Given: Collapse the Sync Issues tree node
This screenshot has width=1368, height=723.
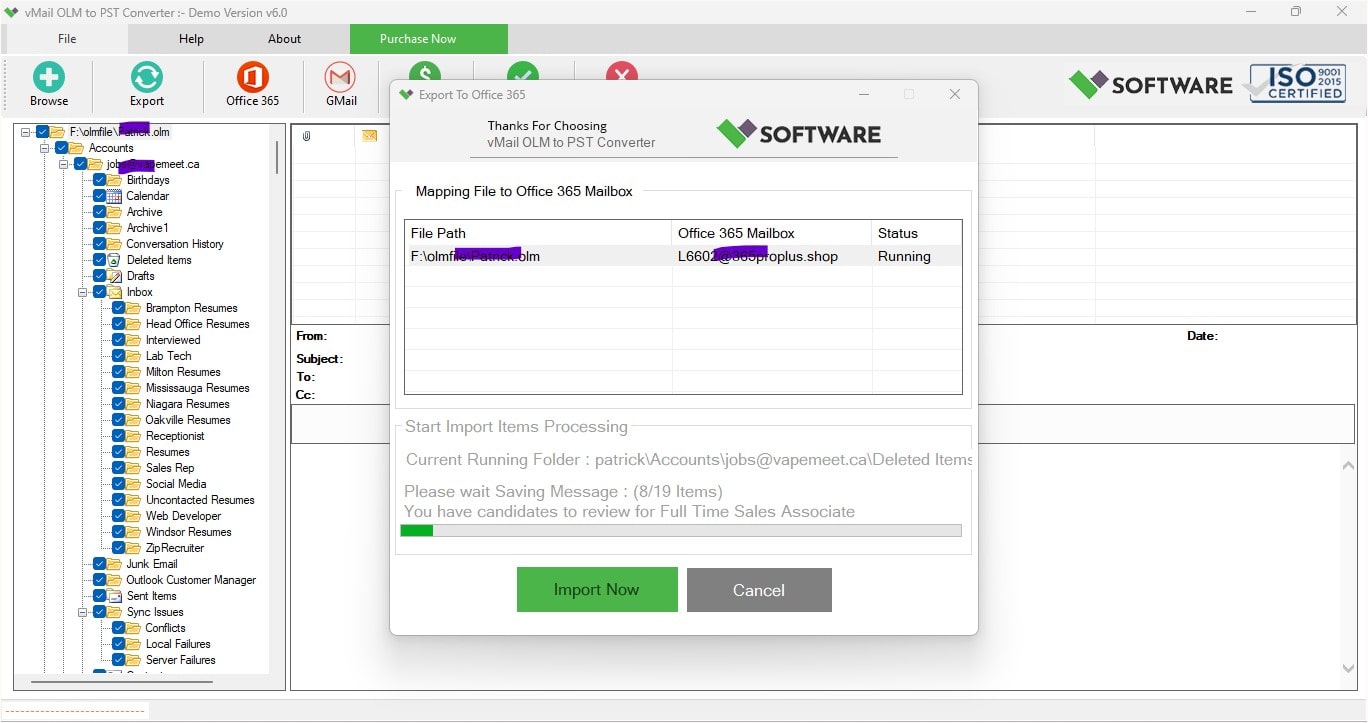Looking at the screenshot, I should [x=83, y=612].
